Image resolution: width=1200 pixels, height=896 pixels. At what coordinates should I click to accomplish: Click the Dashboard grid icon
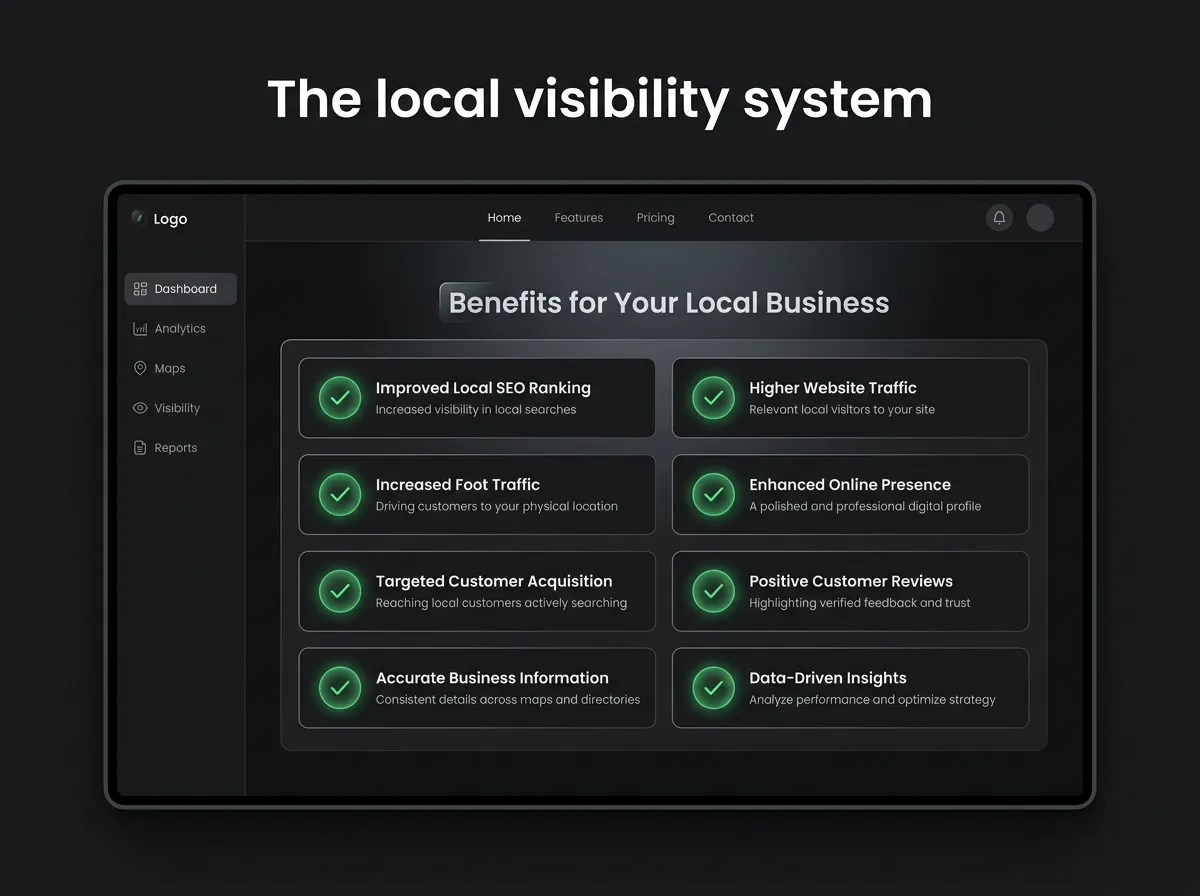140,289
